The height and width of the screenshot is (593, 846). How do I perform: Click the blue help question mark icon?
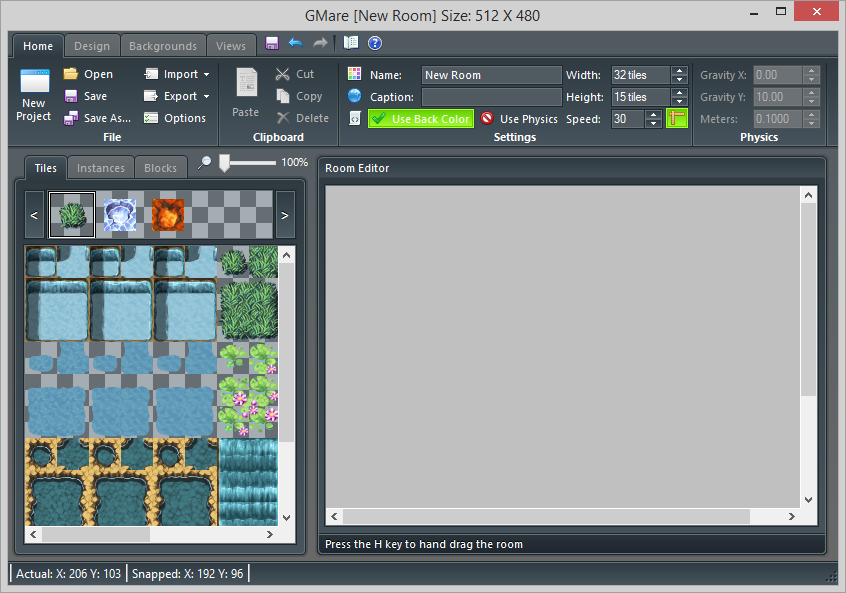375,43
